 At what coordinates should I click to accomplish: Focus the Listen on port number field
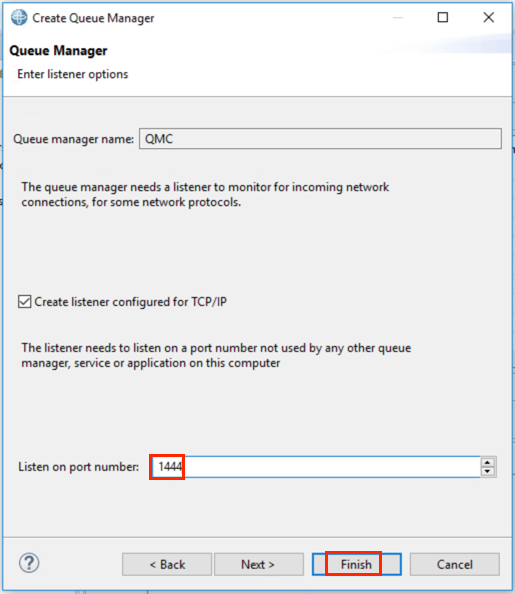pyautogui.click(x=316, y=467)
